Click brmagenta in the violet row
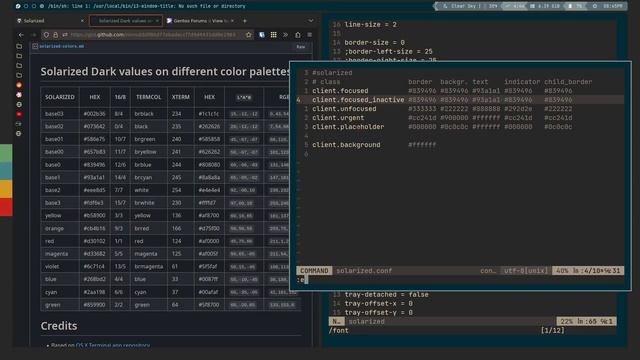 [149, 267]
